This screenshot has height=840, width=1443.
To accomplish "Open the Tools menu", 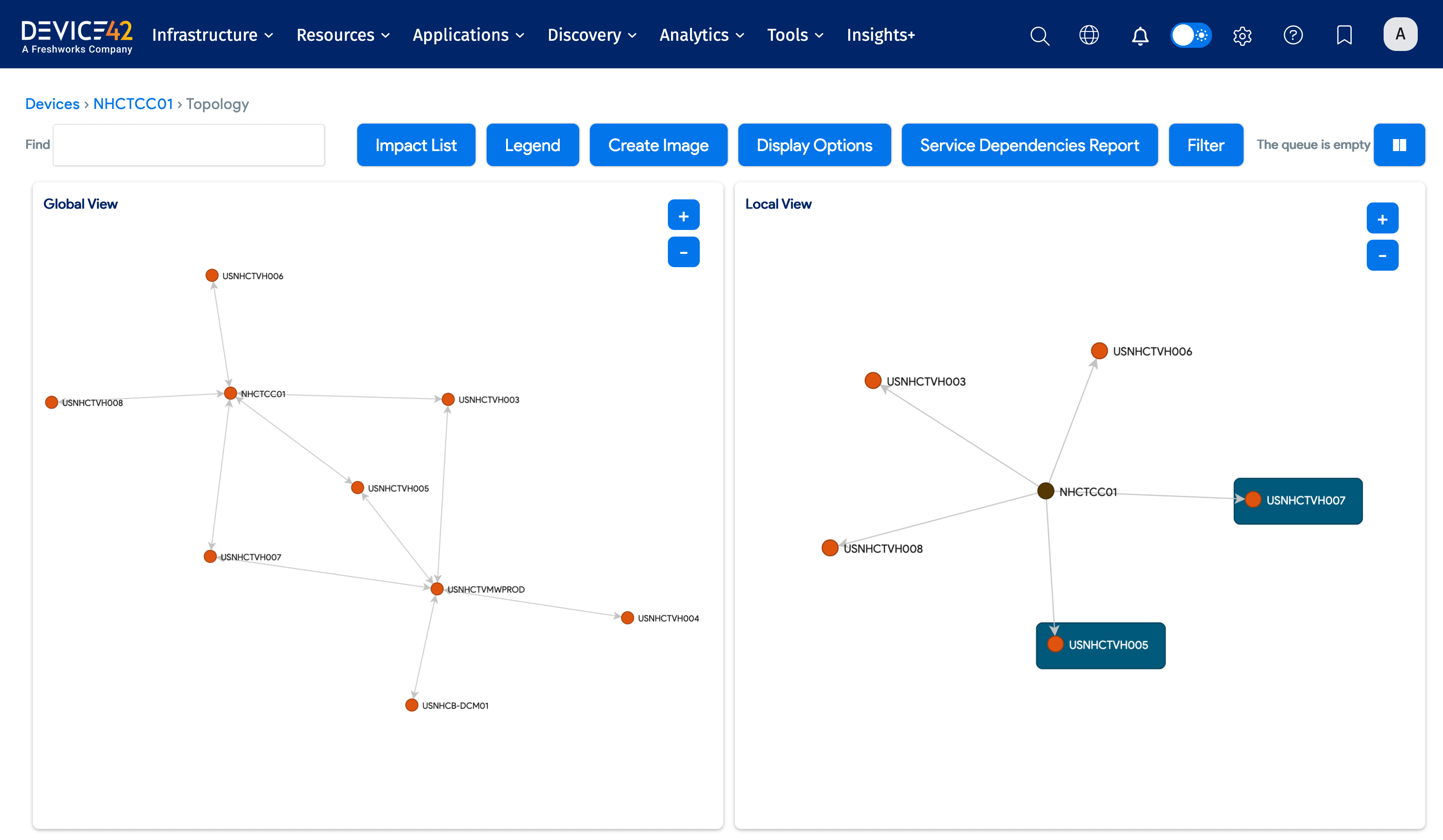I will click(x=795, y=35).
